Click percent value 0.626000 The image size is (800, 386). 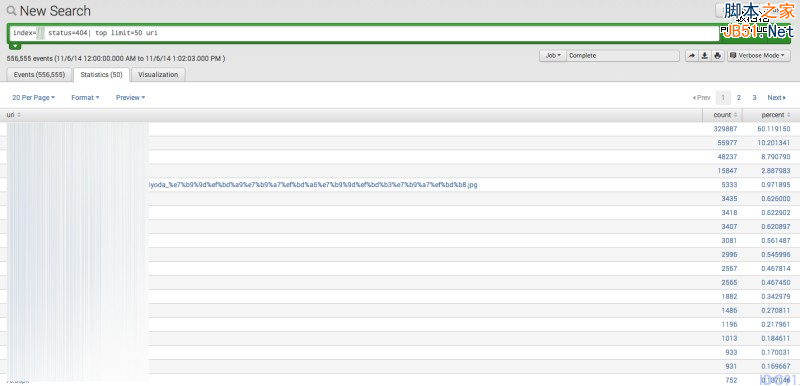point(776,198)
